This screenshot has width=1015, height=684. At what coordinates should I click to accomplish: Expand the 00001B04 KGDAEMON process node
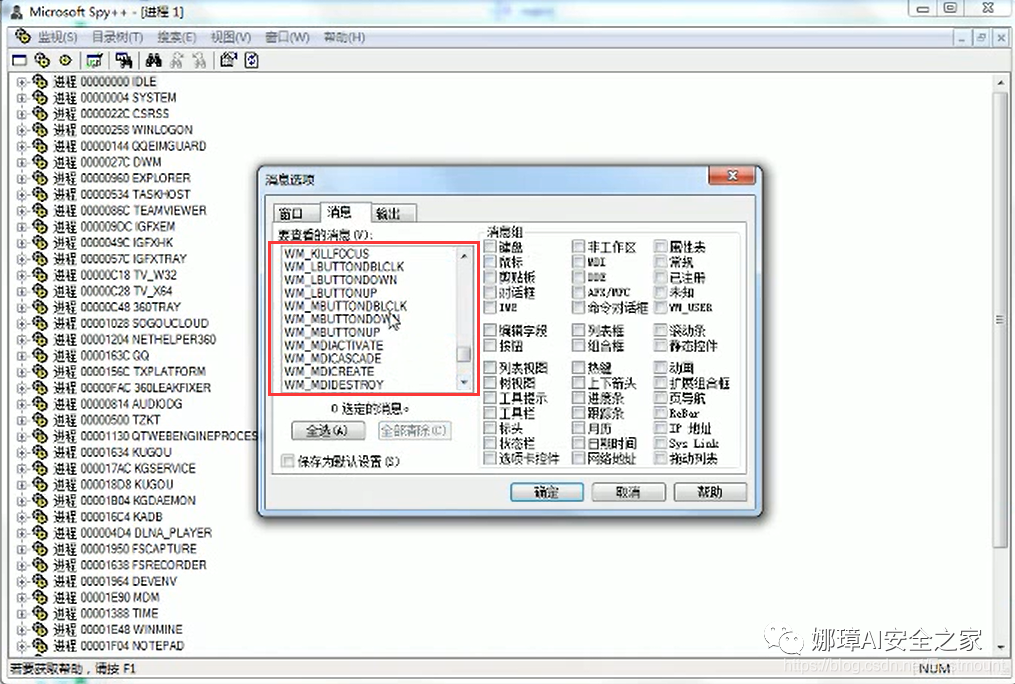point(21,501)
